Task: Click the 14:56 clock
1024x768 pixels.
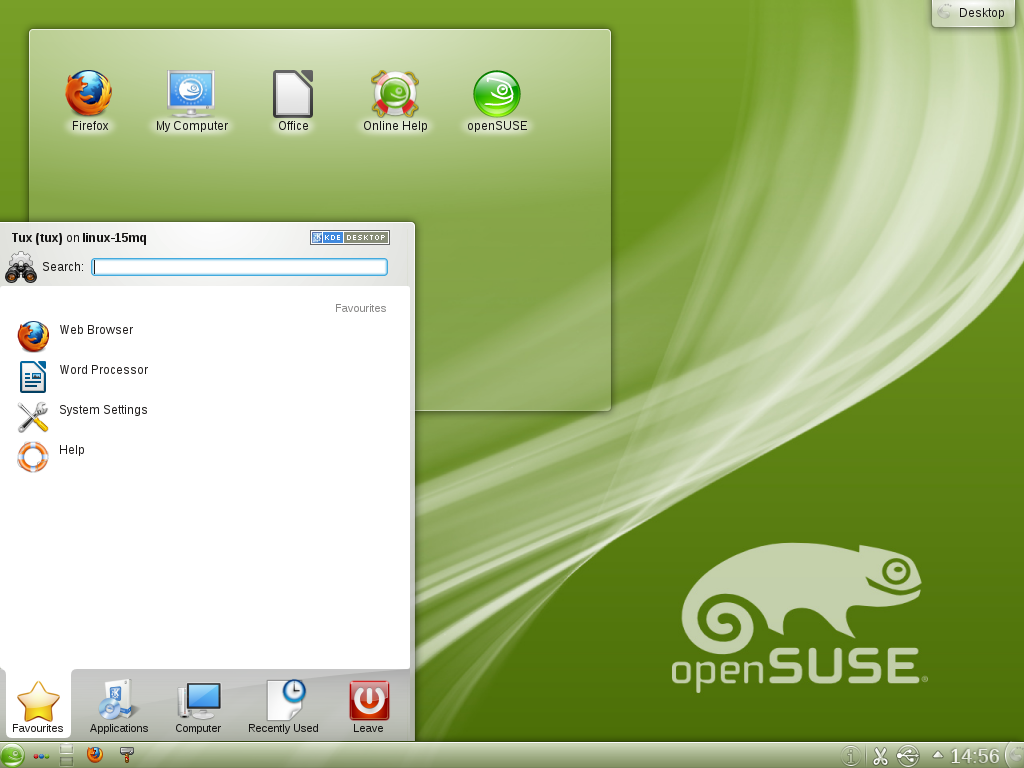Action: pyautogui.click(x=975, y=756)
